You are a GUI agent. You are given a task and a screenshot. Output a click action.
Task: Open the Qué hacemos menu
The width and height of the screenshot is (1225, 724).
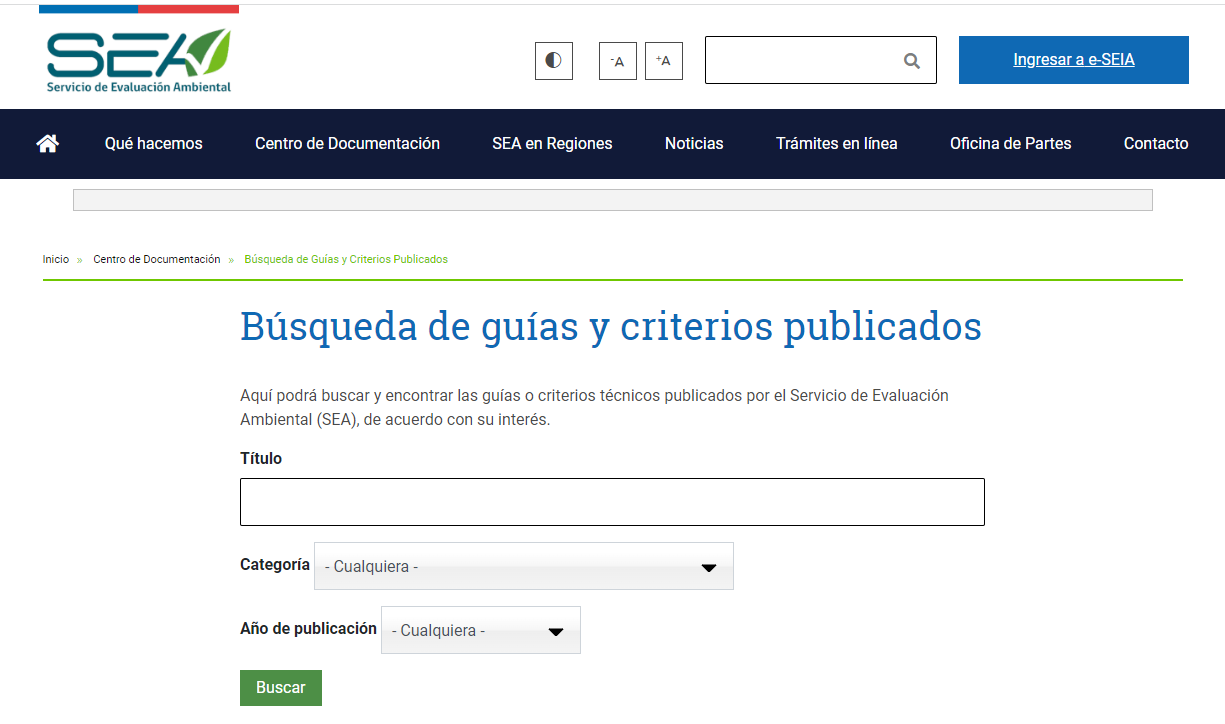pyautogui.click(x=153, y=144)
